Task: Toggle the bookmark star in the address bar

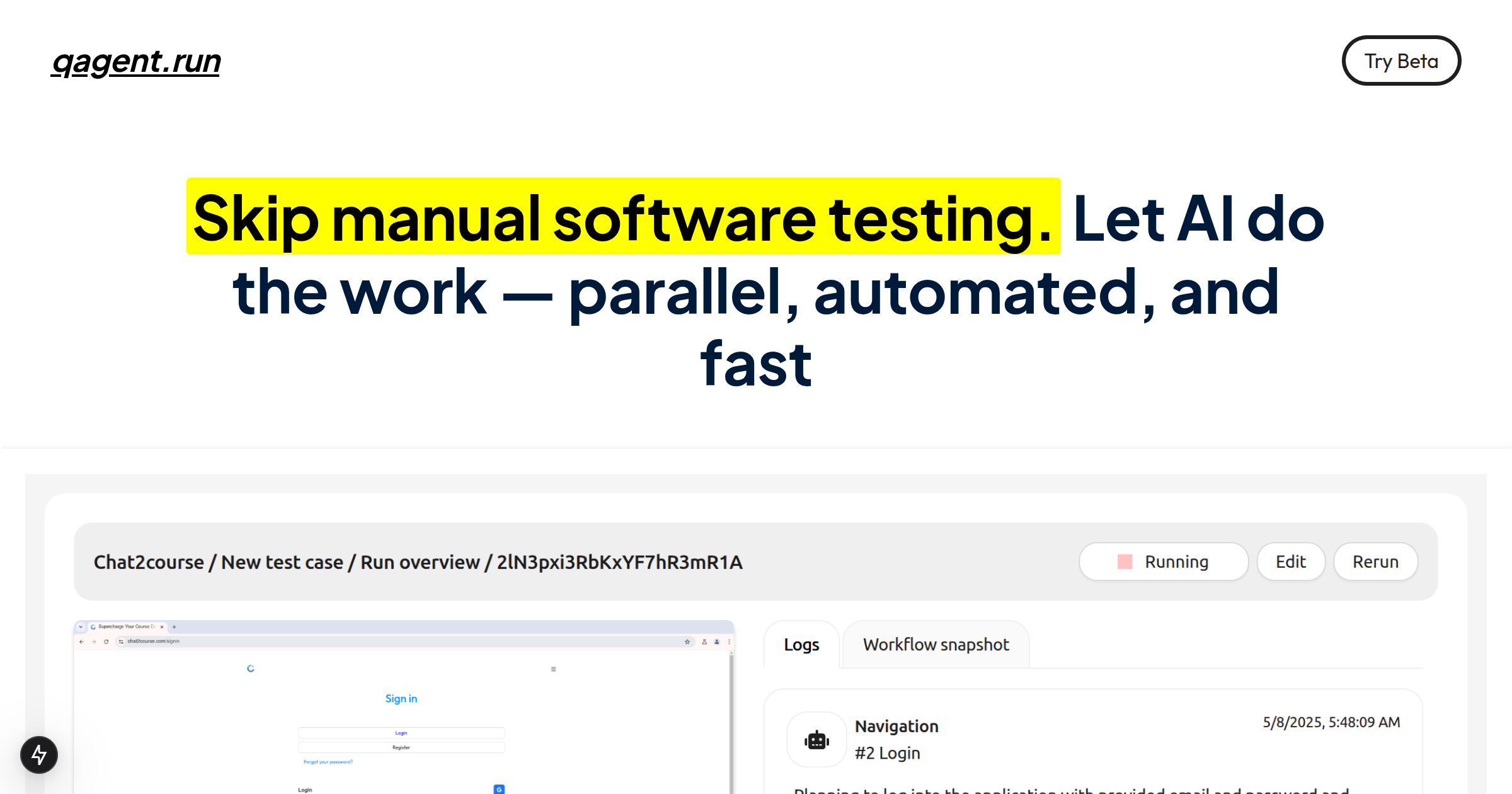Action: (687, 642)
